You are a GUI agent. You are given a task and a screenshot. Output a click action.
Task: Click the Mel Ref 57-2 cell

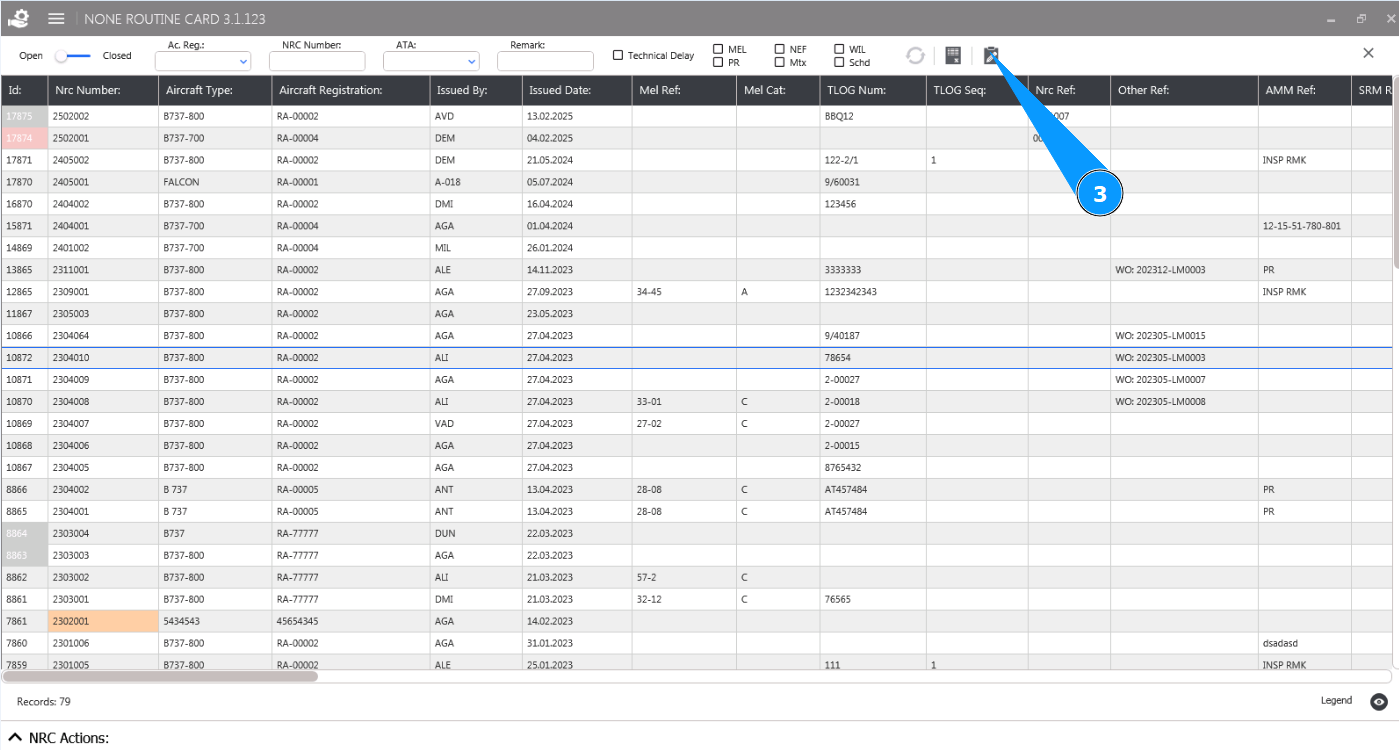684,578
